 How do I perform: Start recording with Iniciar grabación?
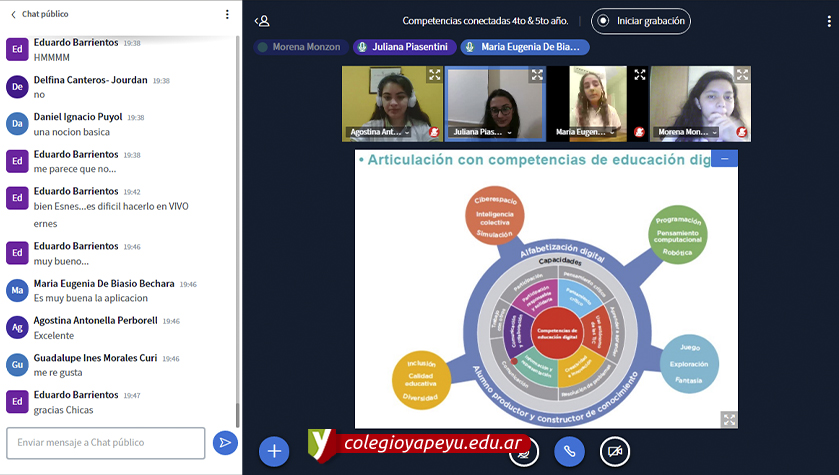641,21
